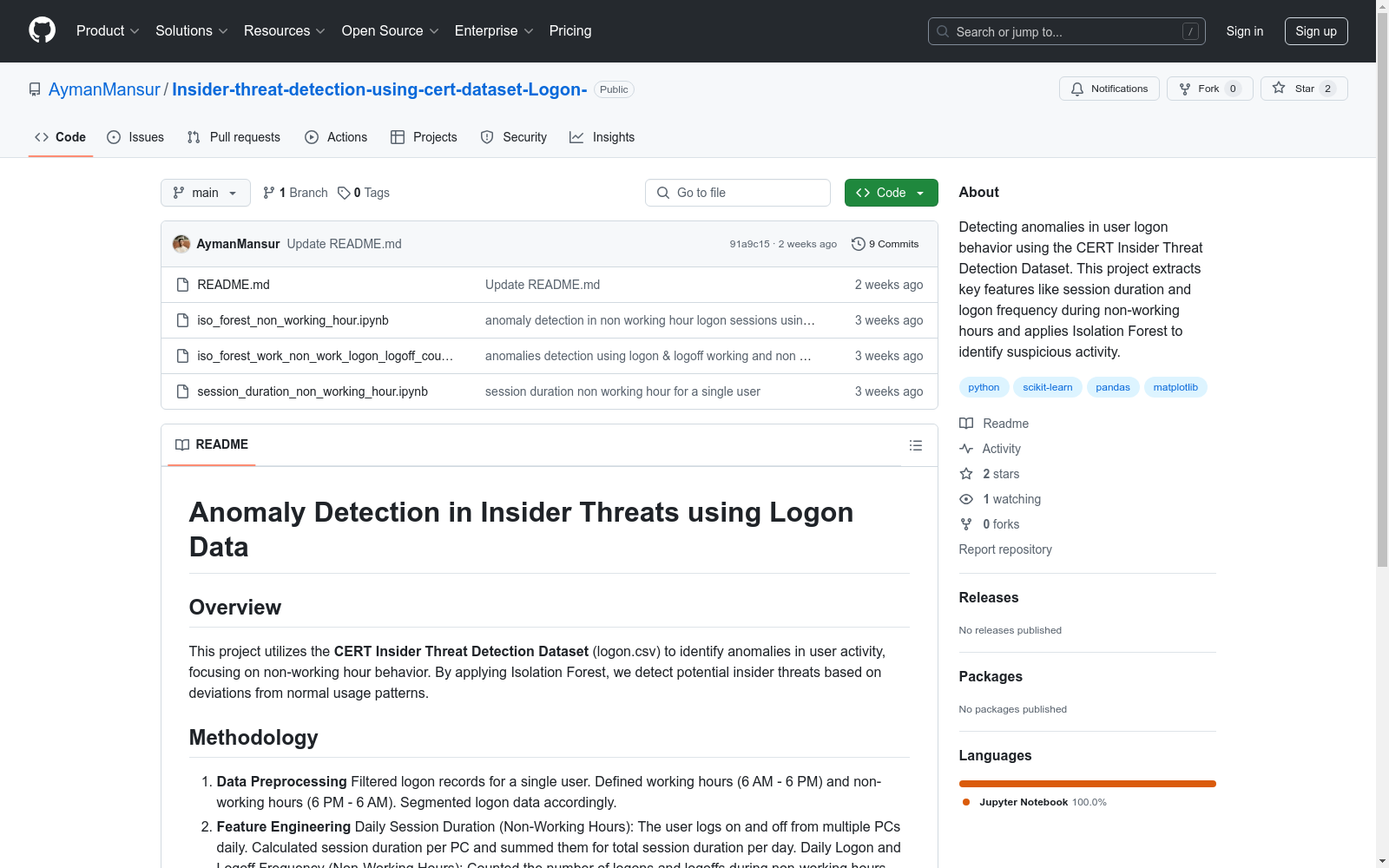Viewport: 1389px width, 868px height.
Task: Open the Packages heading link
Action: [991, 676]
